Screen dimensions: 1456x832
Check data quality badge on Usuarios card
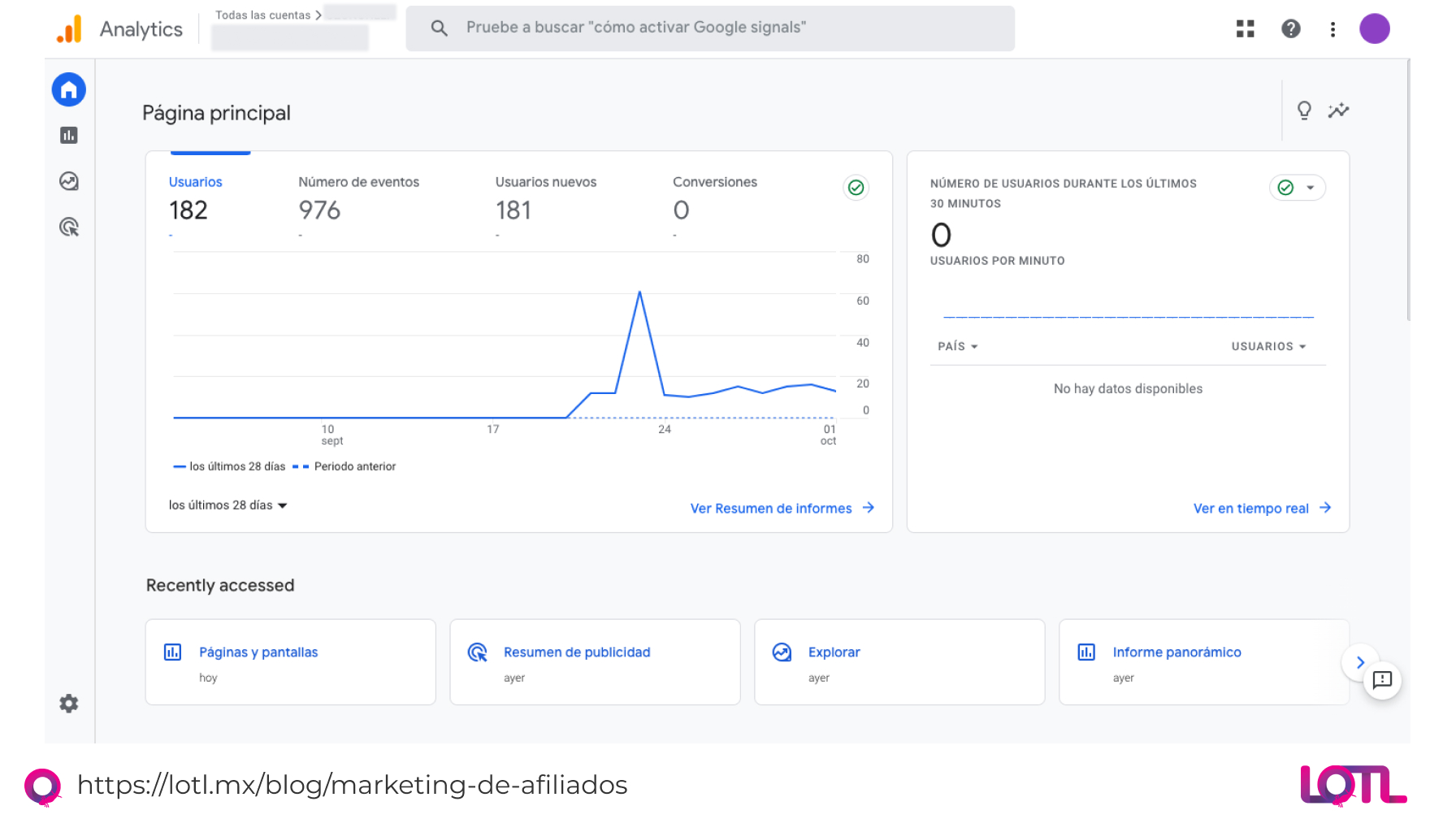[856, 188]
